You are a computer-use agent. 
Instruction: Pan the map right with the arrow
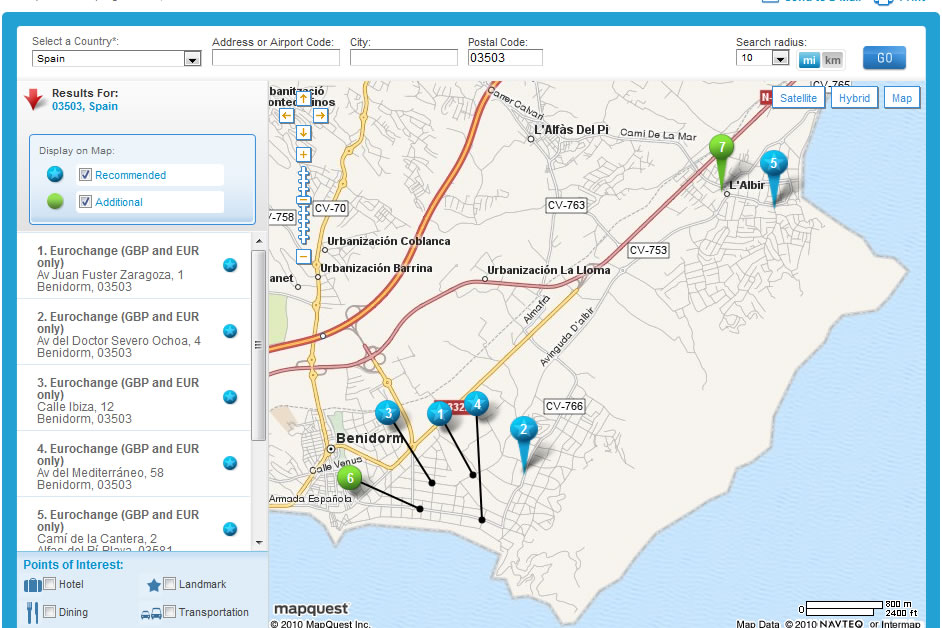pos(320,115)
